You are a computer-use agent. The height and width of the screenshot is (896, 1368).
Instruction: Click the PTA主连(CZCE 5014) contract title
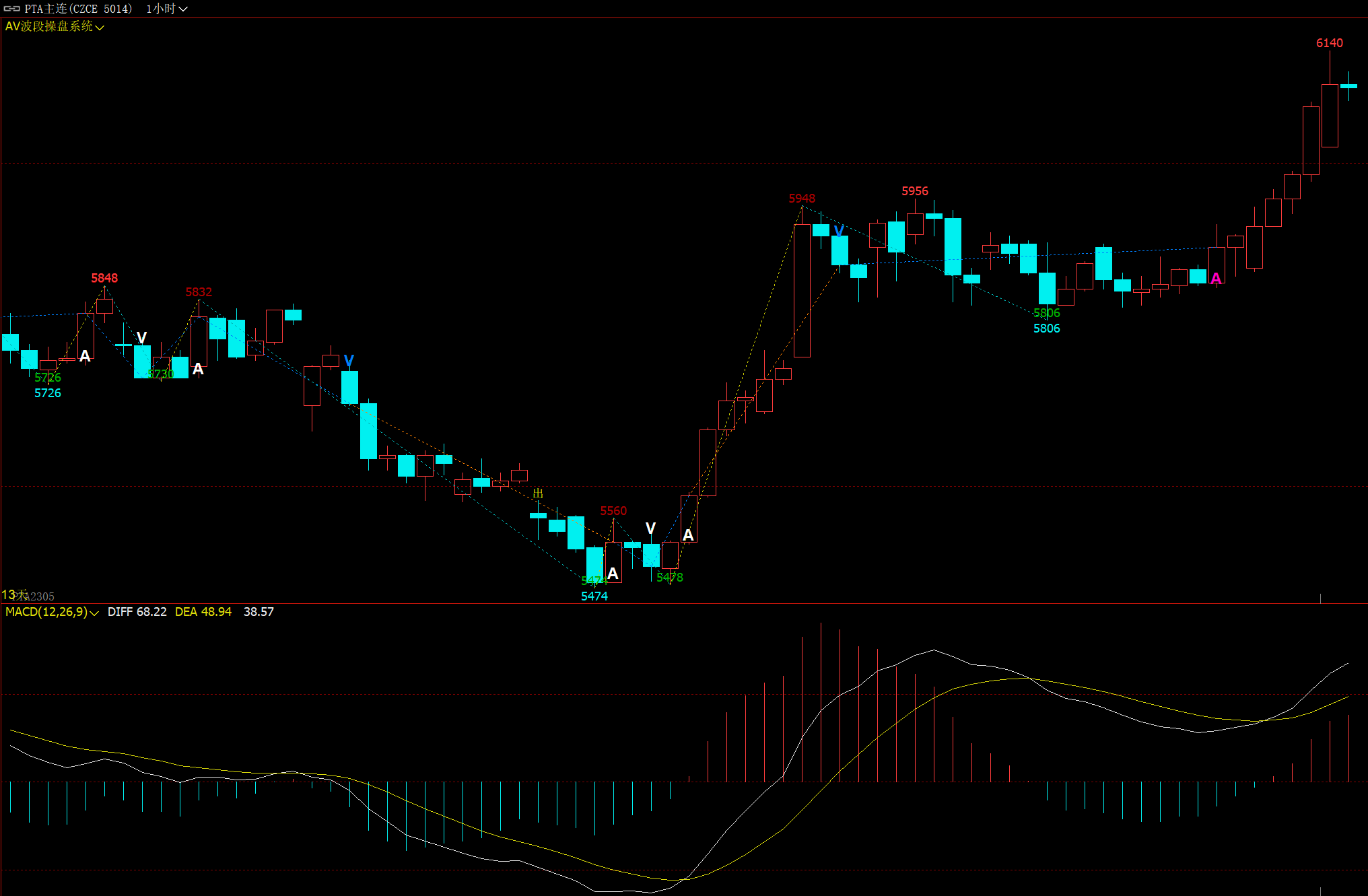tap(78, 9)
